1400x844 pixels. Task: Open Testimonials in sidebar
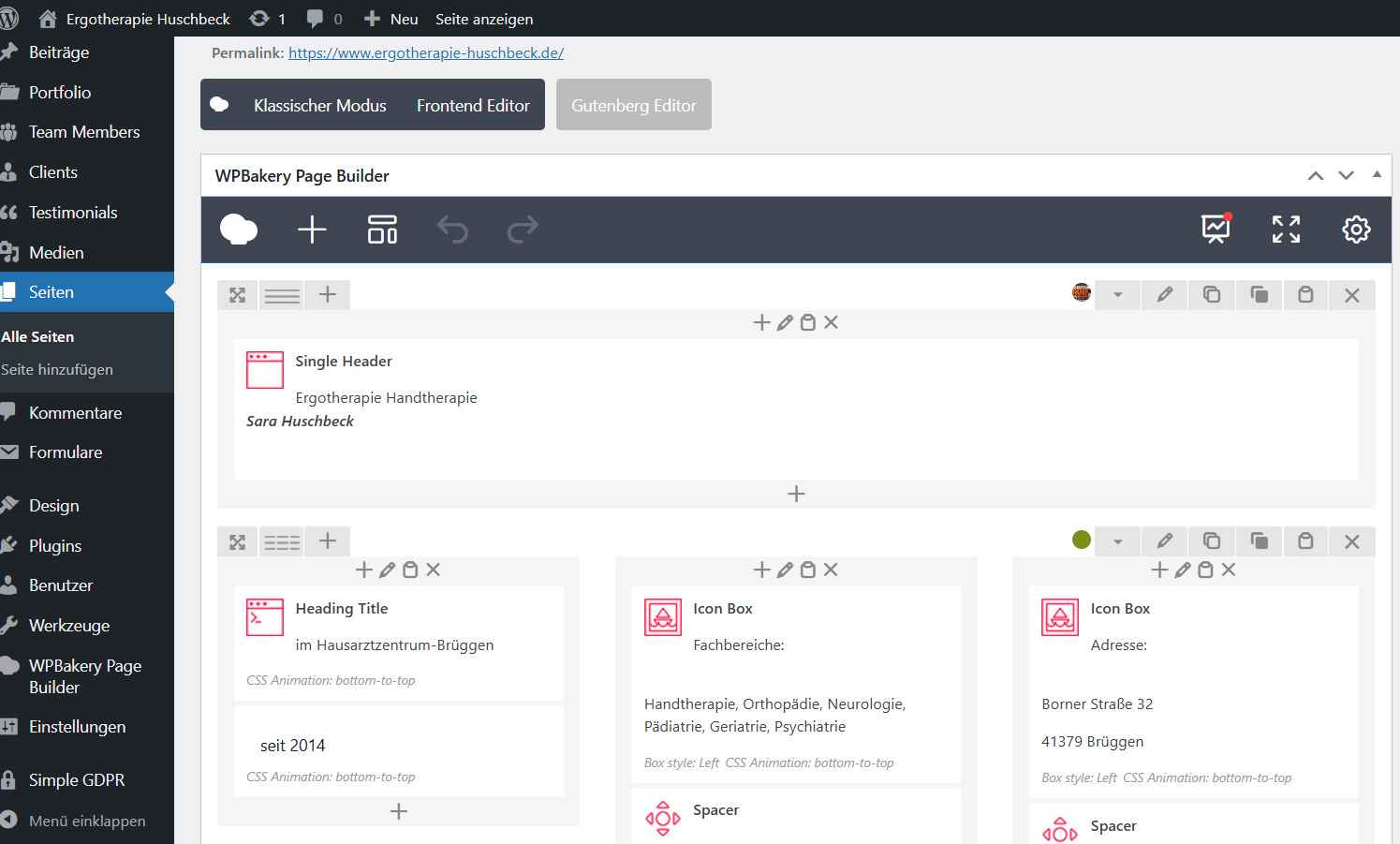point(73,213)
